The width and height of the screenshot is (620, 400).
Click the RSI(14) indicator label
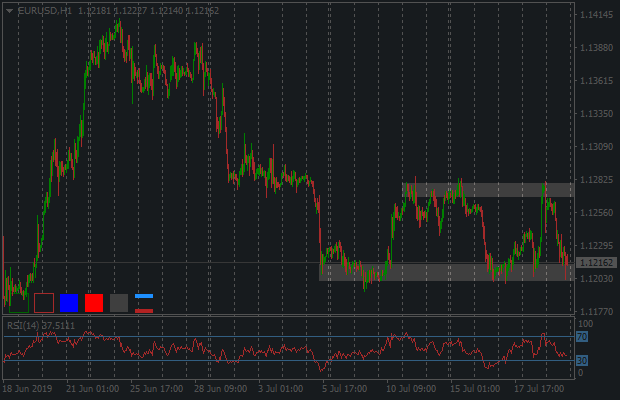pyautogui.click(x=40, y=325)
